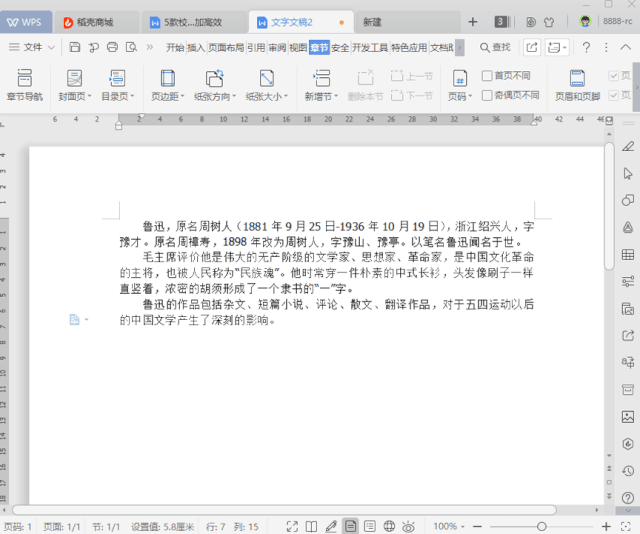The image size is (640, 534).
Task: Click the zoom in plus button
Action: click(606, 527)
